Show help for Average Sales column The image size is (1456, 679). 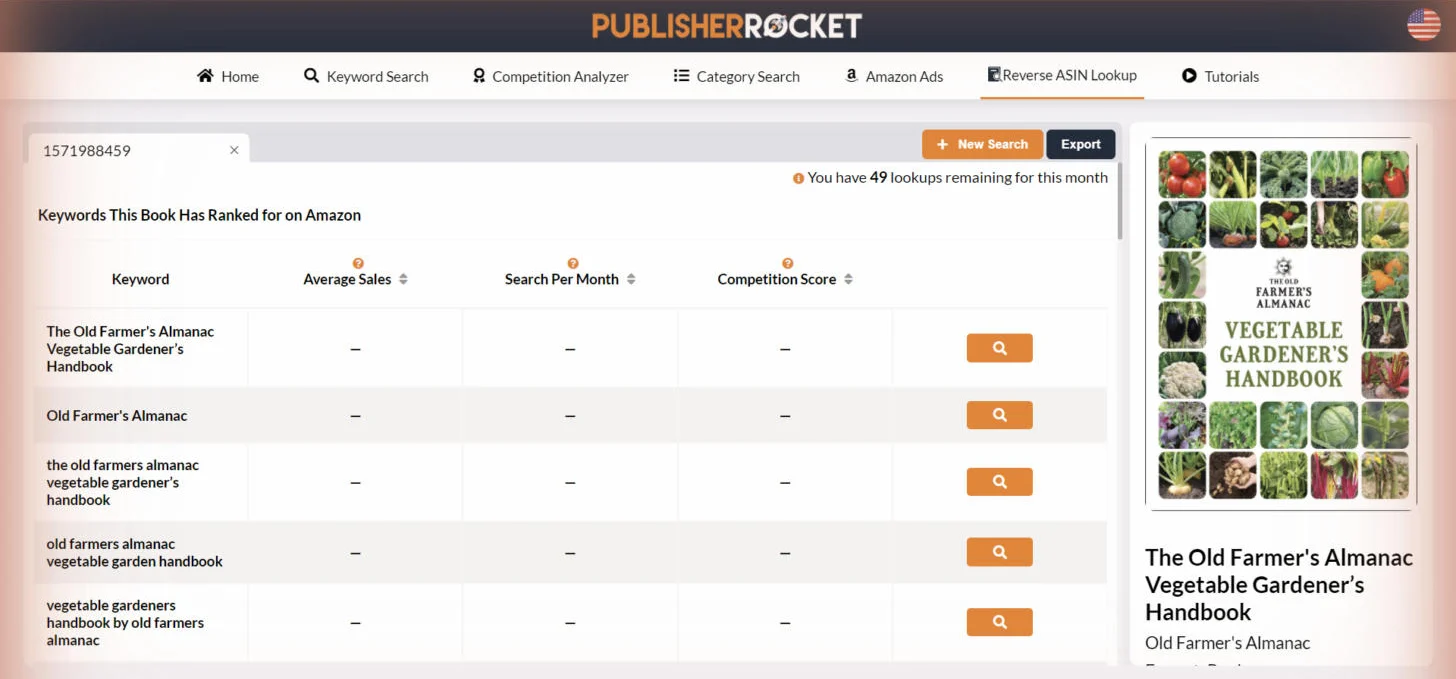(x=358, y=263)
